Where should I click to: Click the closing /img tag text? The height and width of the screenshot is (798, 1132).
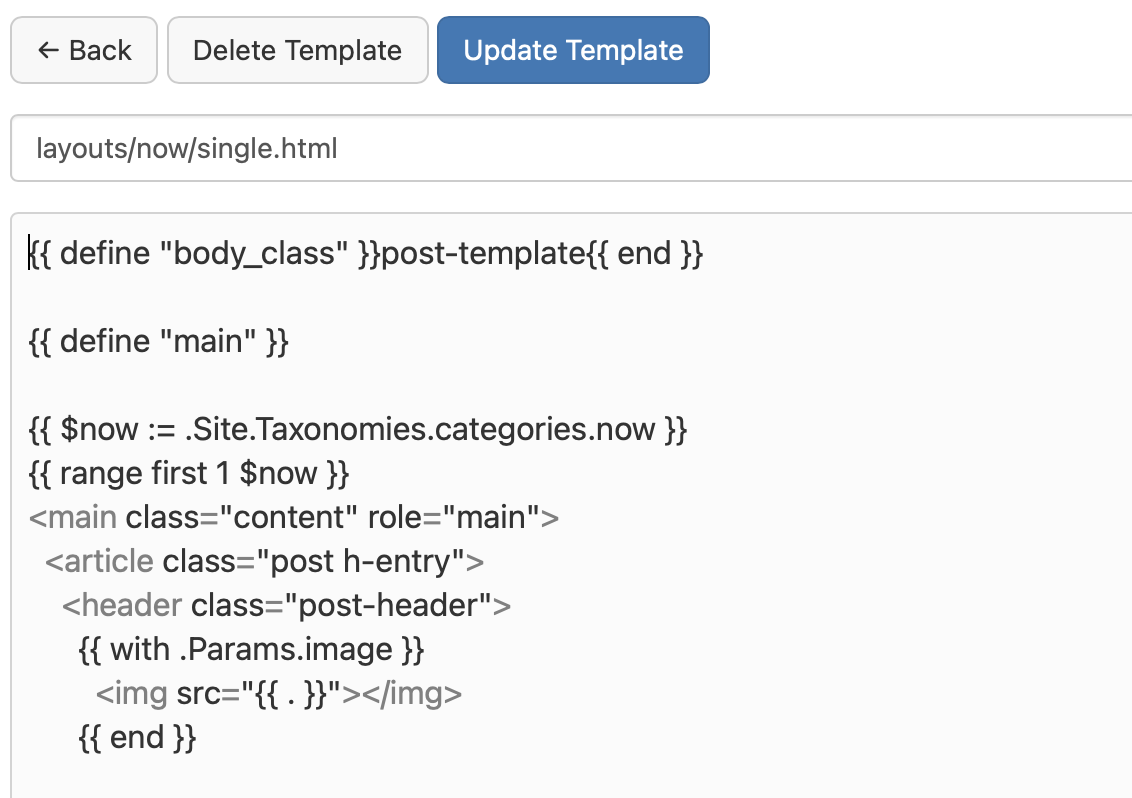coord(412,693)
